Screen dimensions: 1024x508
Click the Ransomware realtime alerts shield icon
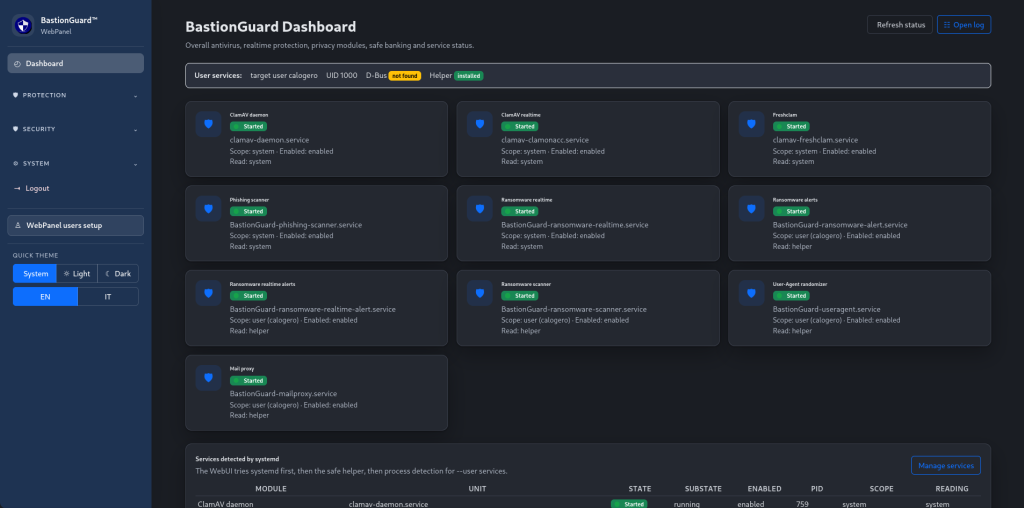(x=208, y=293)
